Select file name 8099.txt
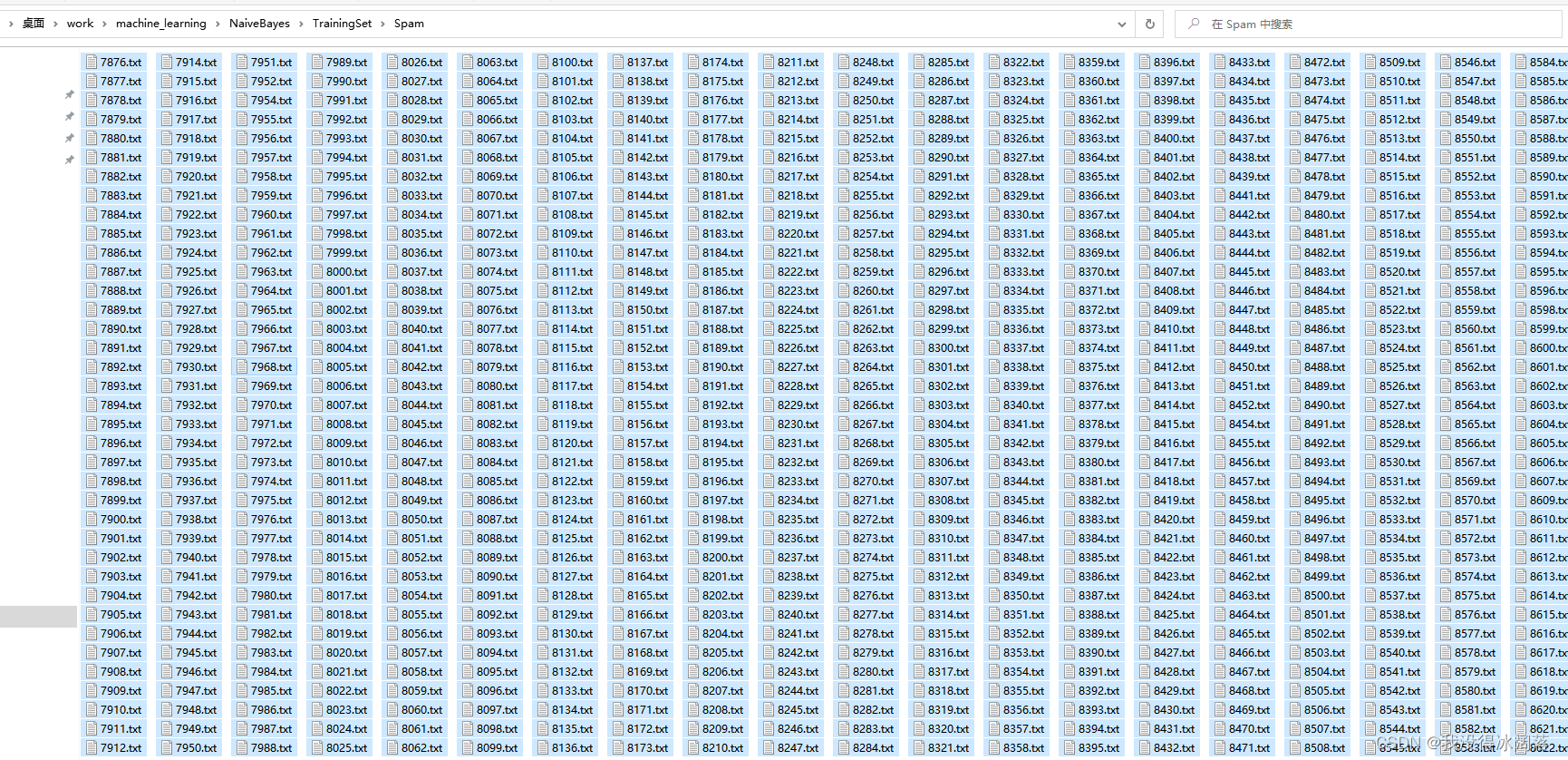The width and height of the screenshot is (1568, 760). [498, 748]
